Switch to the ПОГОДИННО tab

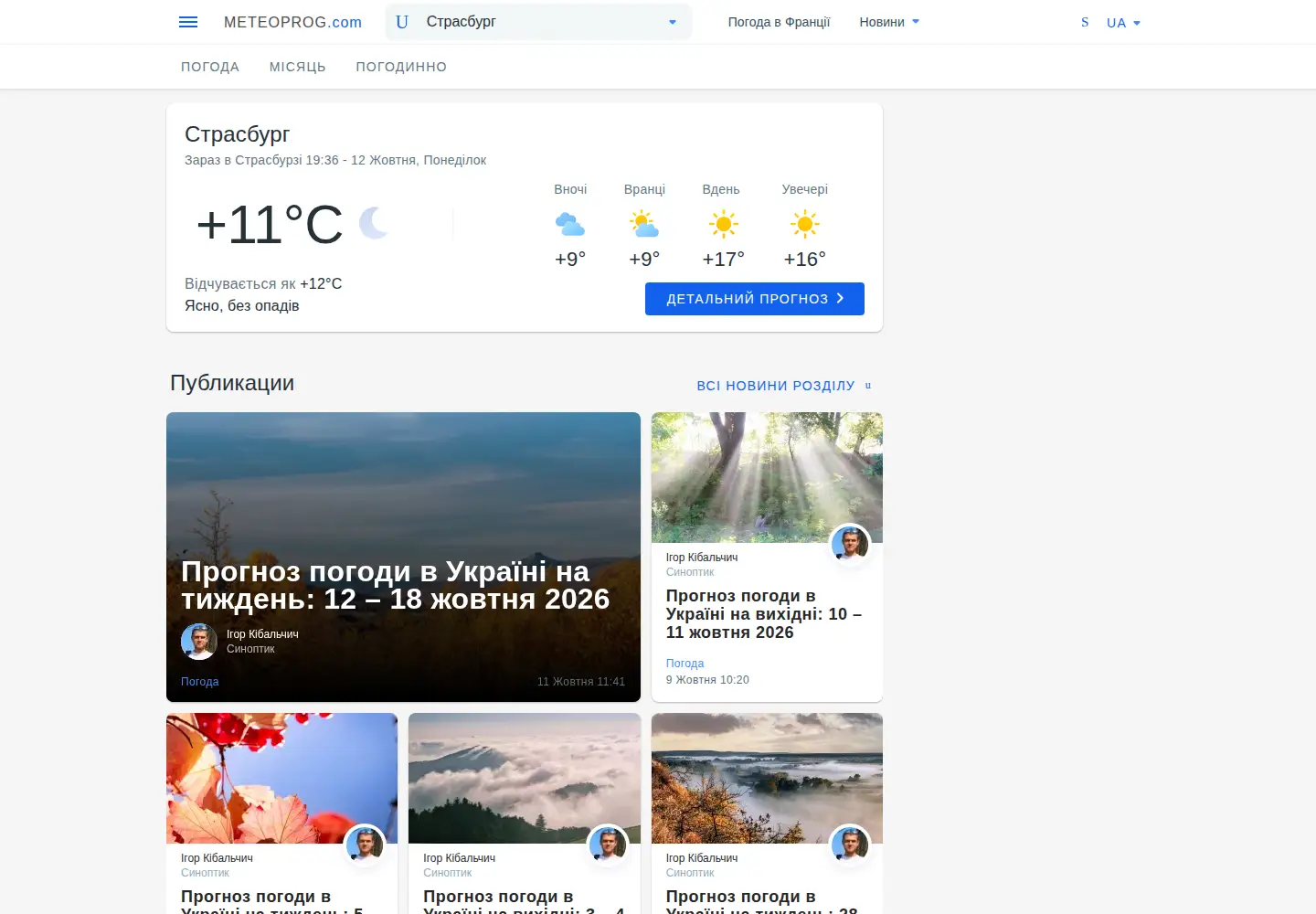click(x=401, y=67)
